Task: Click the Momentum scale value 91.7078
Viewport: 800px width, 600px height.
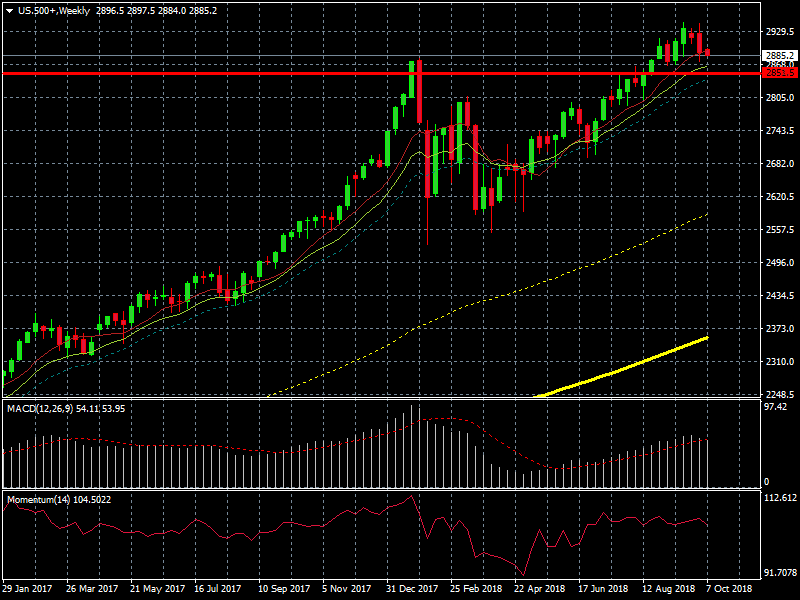Action: 779,573
